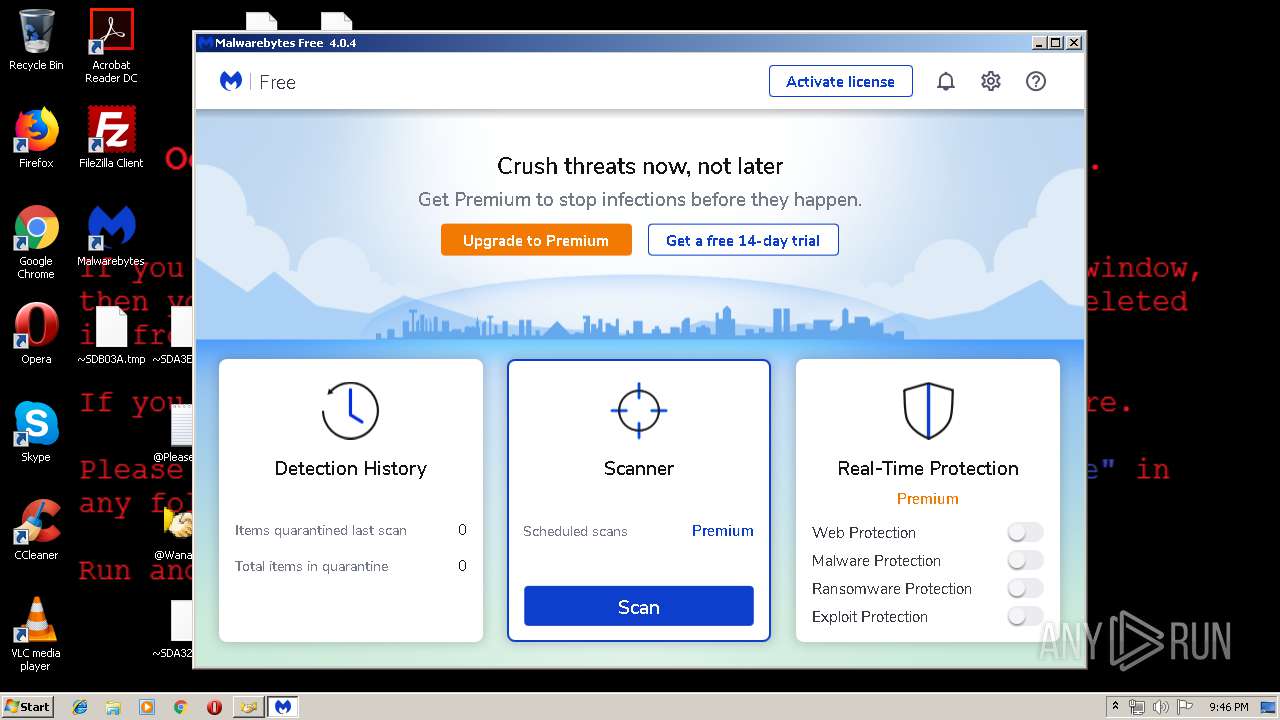Click Upgrade to Premium button
Screen dimensions: 1280x720
tap(536, 240)
